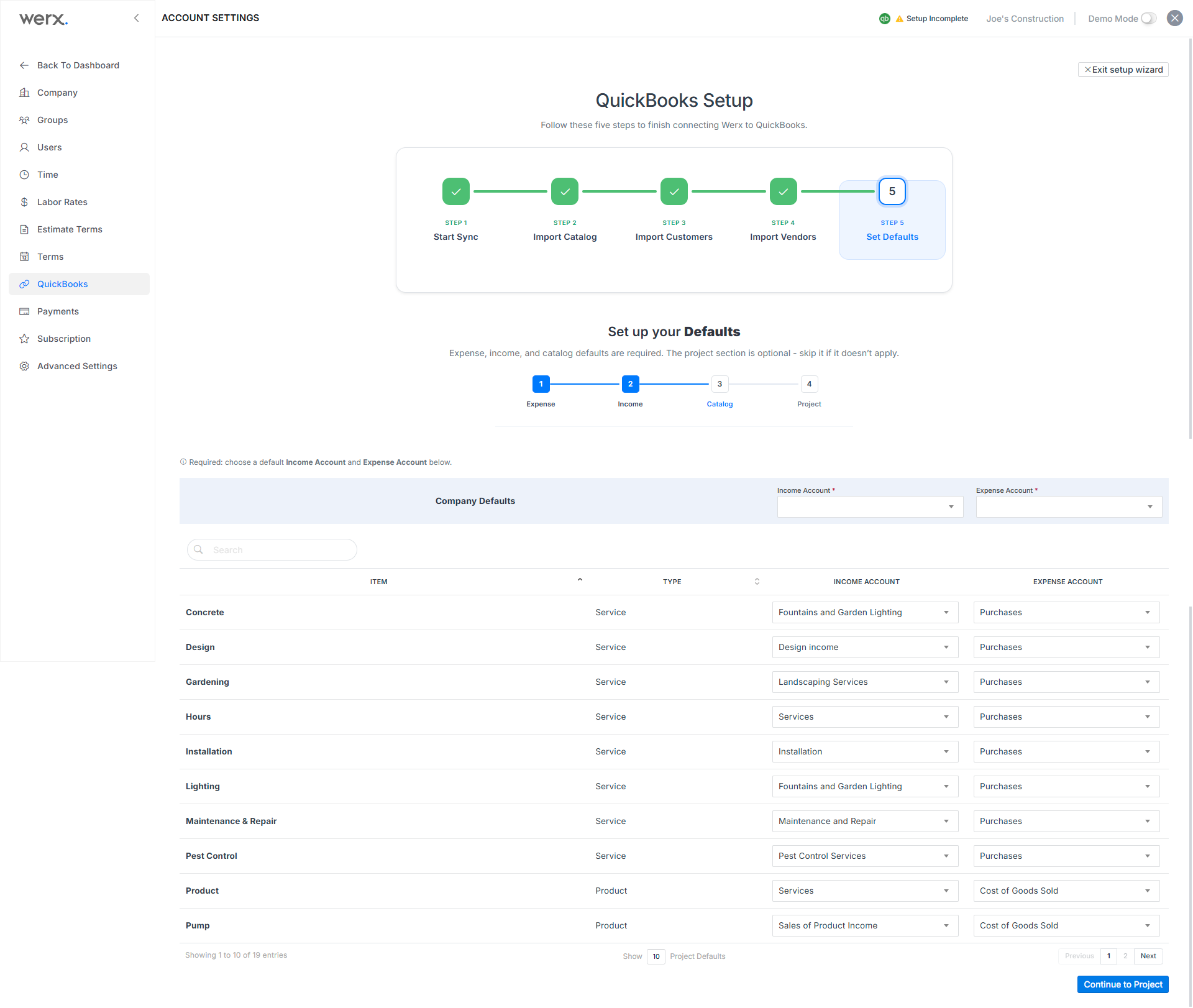Open the Hours expense account dropdown

(1066, 717)
